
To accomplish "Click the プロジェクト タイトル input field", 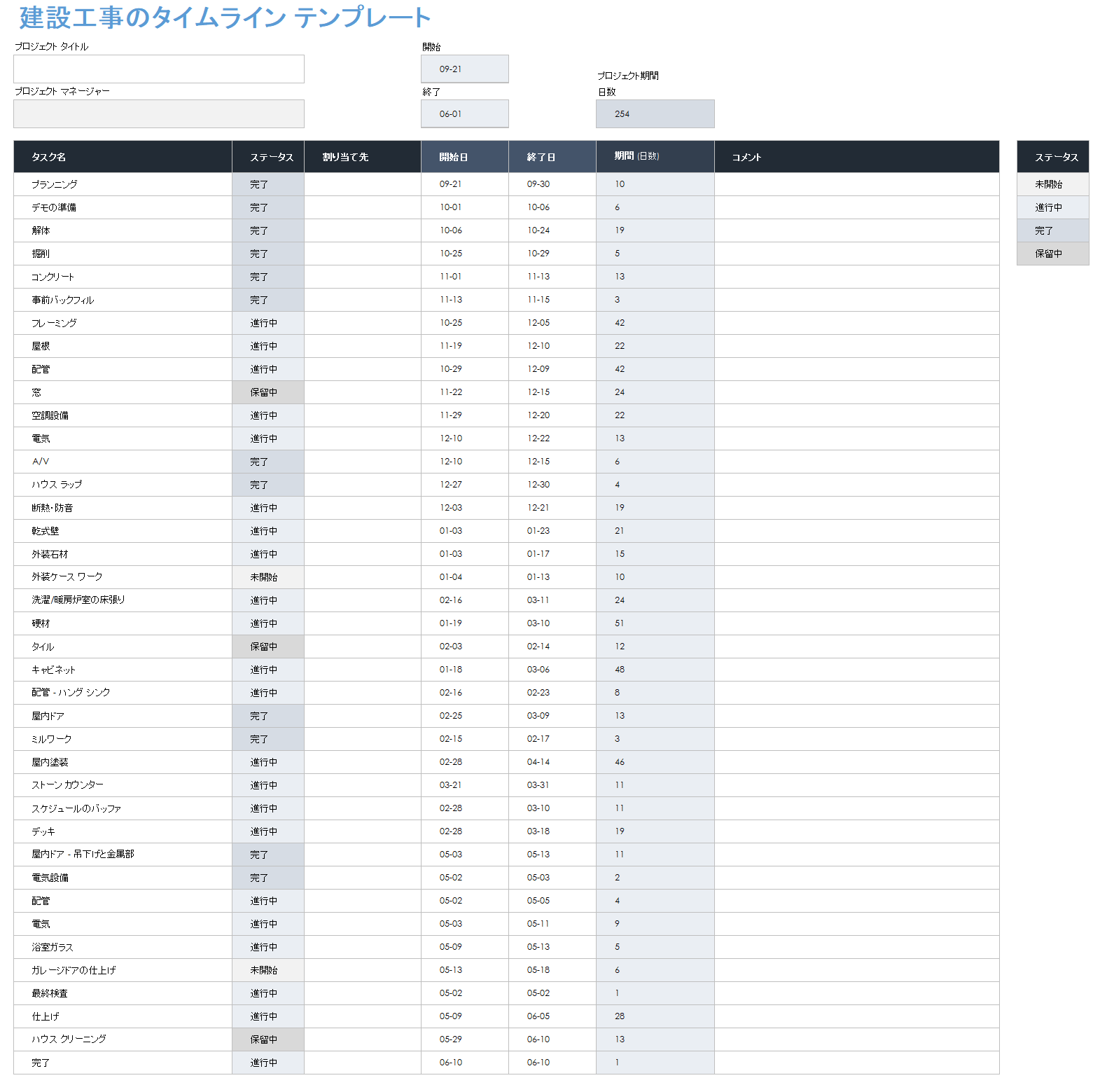I will tap(159, 69).
